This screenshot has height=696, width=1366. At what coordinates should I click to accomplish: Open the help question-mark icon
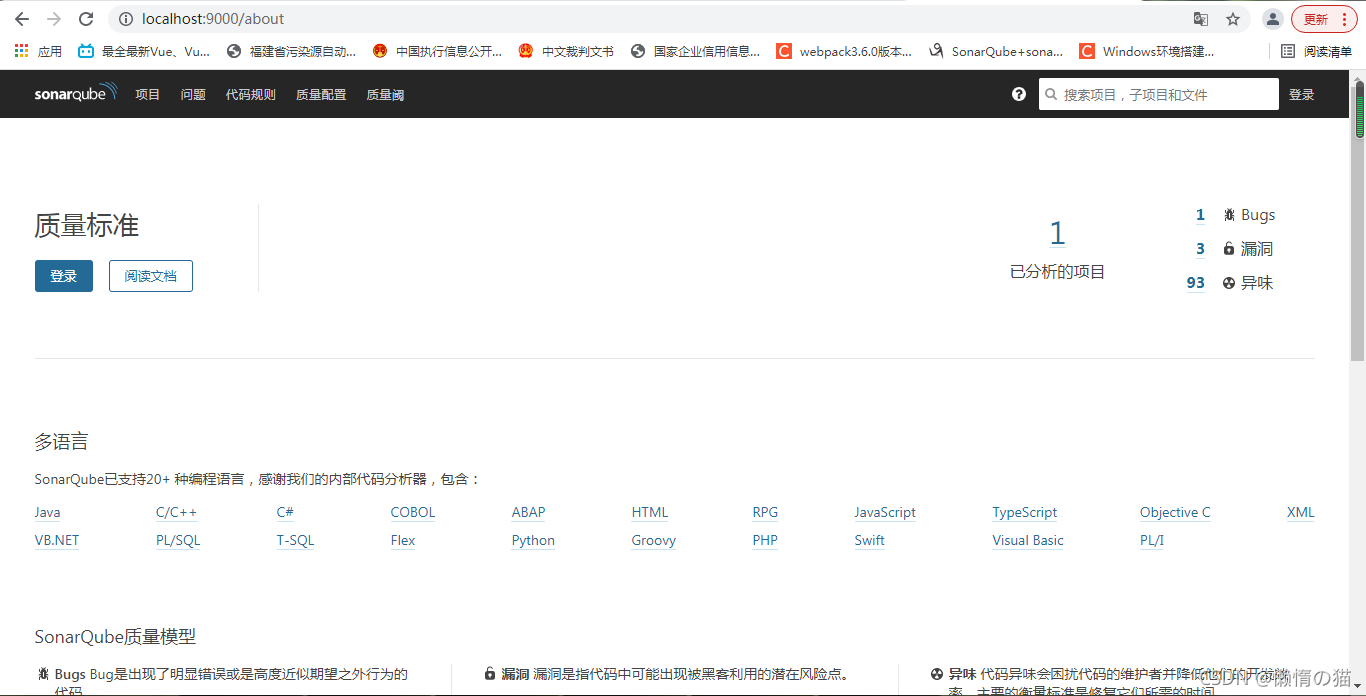(1019, 94)
